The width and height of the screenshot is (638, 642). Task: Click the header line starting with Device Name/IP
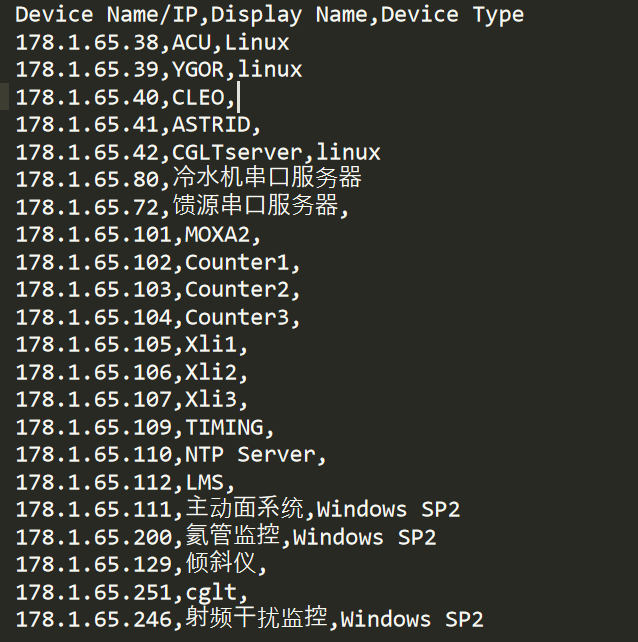(x=270, y=15)
